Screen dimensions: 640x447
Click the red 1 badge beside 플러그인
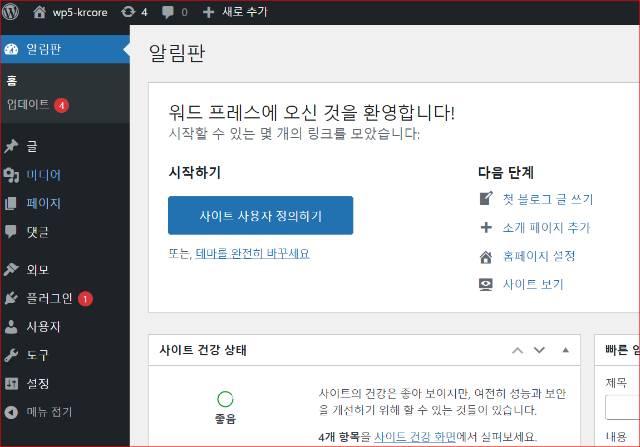pos(85,299)
